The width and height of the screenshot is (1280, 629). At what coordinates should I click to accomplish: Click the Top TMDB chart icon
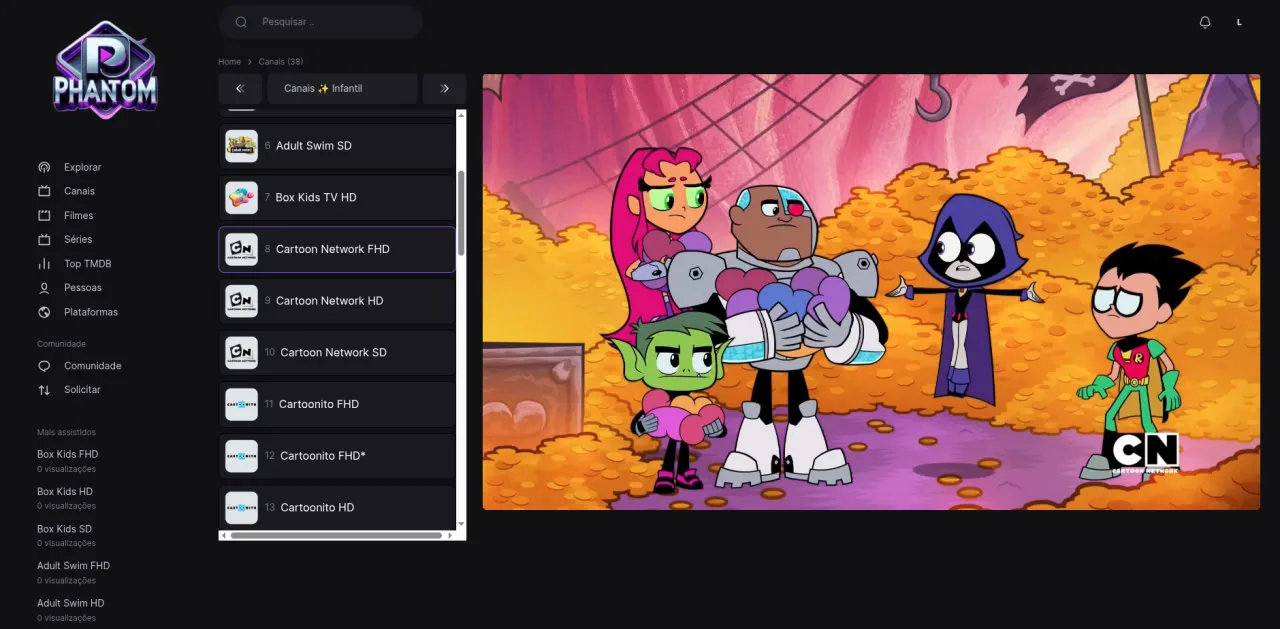coord(44,264)
